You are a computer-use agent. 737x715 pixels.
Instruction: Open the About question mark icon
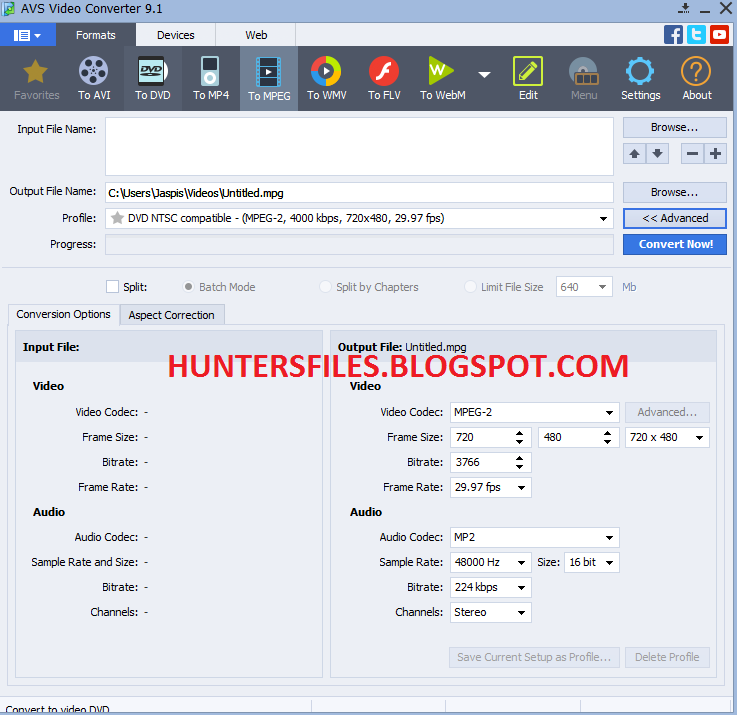point(697,79)
